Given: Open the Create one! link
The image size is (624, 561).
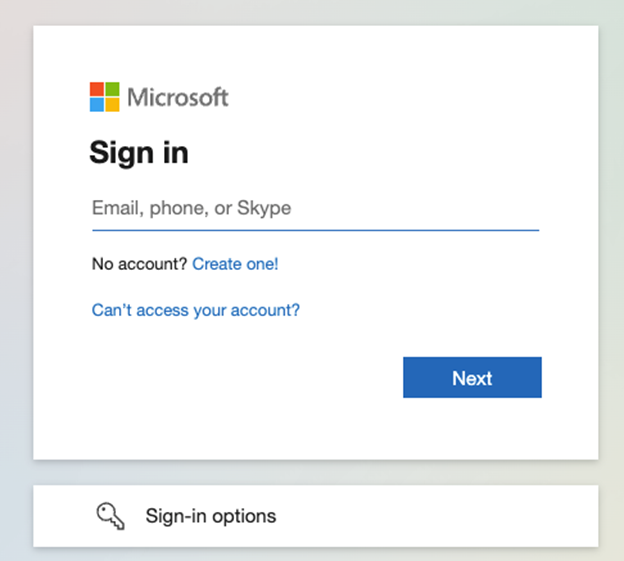Looking at the screenshot, I should 235,264.
